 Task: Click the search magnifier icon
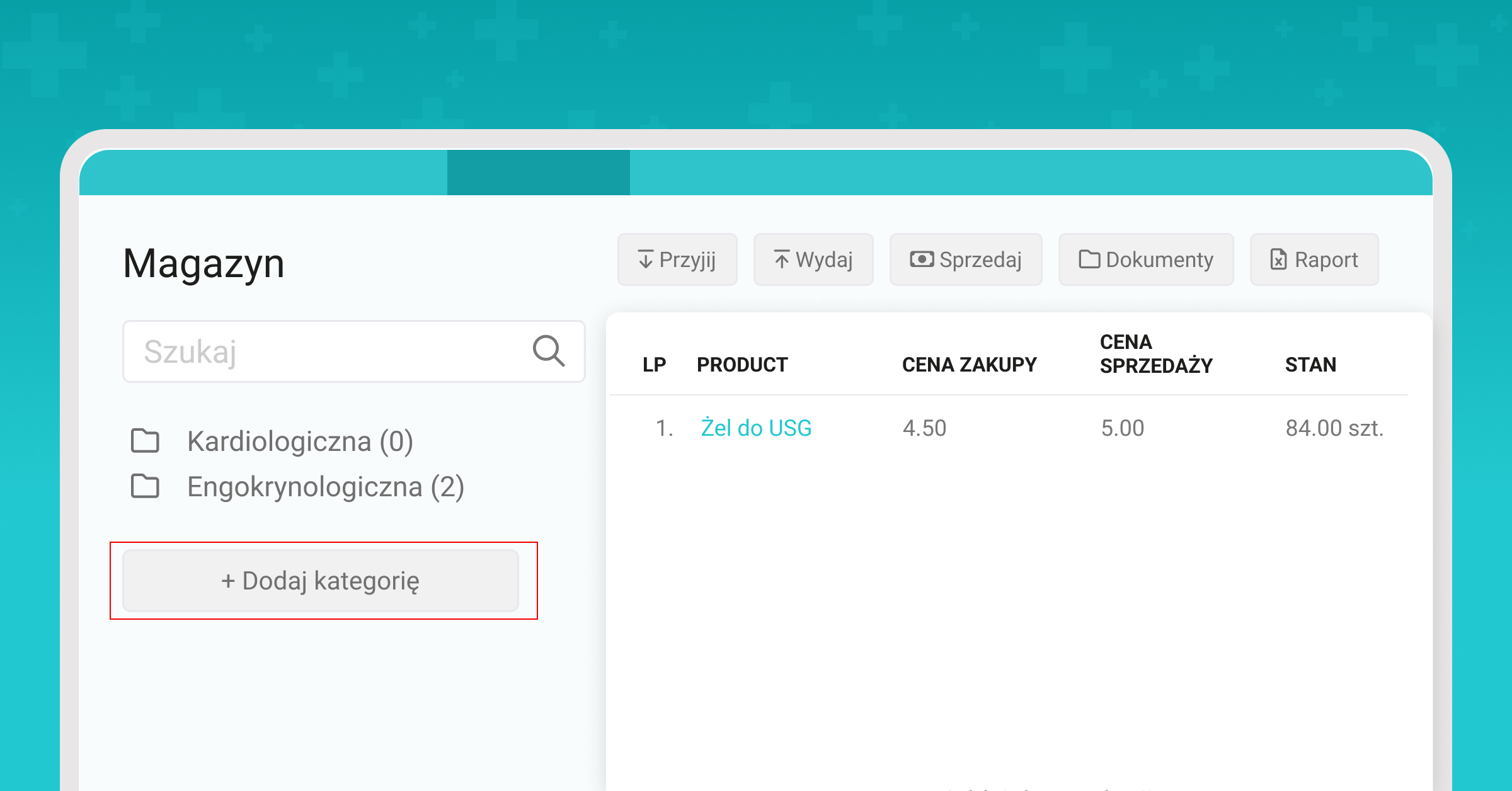pyautogui.click(x=549, y=351)
